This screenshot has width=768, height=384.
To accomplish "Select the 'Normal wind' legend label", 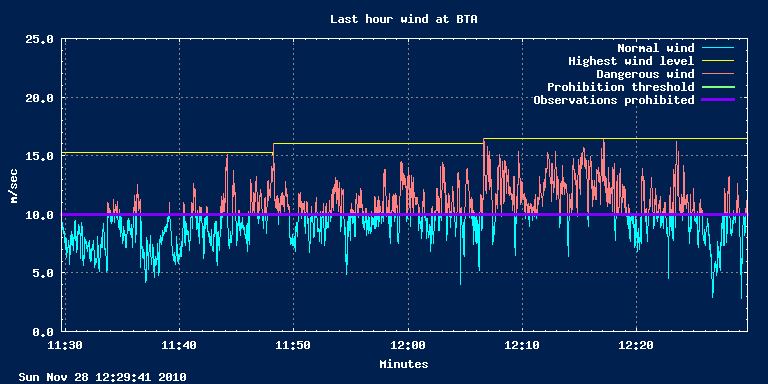I will [x=655, y=48].
